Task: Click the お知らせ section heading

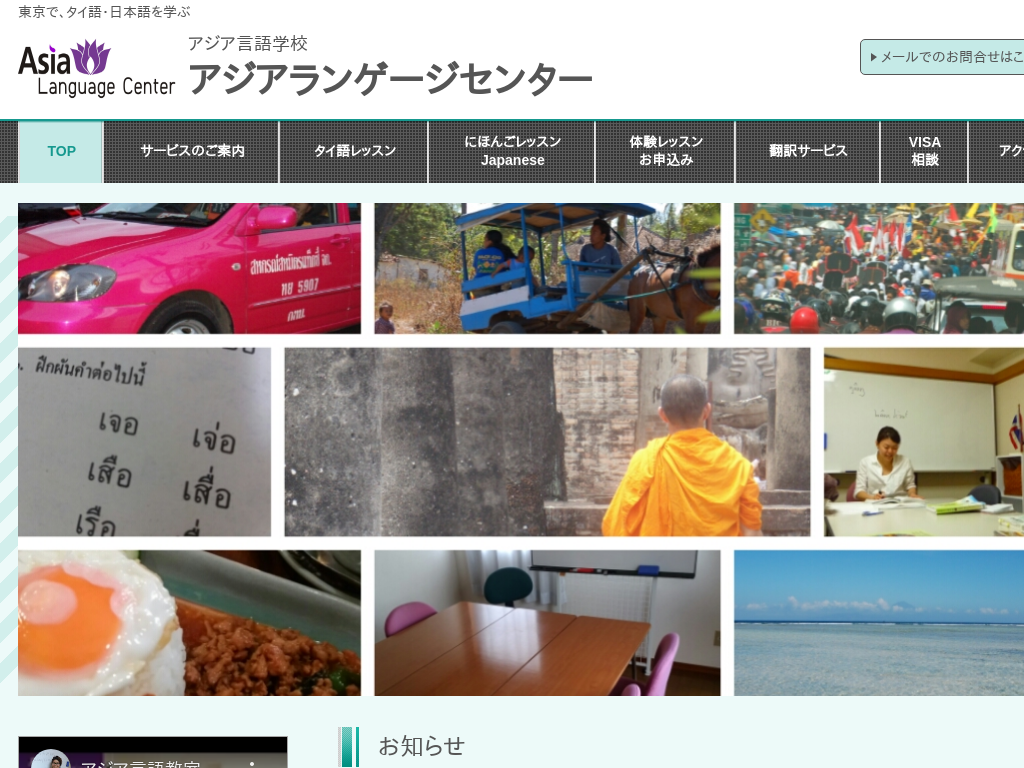Action: point(422,746)
